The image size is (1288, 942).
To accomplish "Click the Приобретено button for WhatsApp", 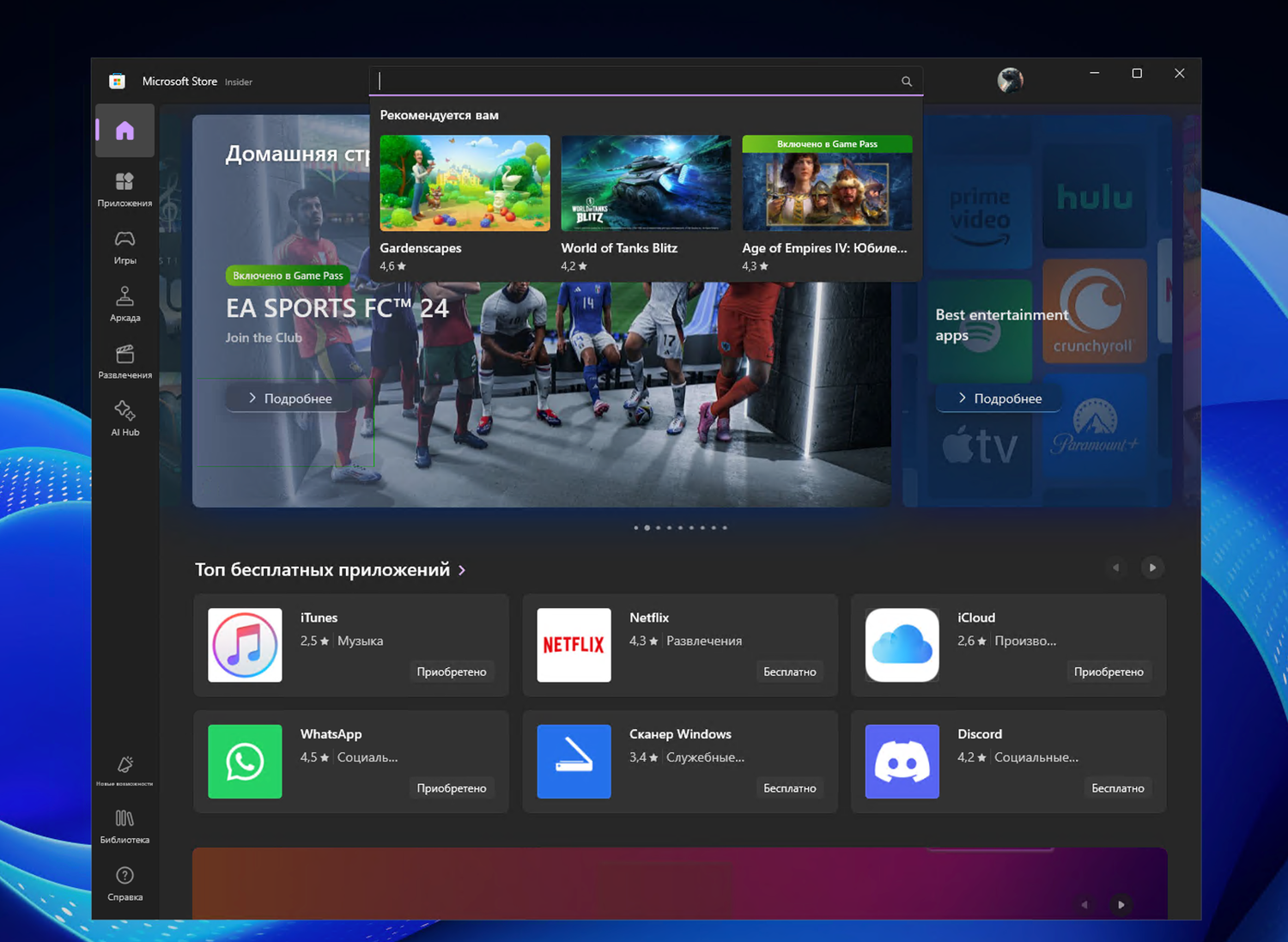I will pyautogui.click(x=452, y=788).
